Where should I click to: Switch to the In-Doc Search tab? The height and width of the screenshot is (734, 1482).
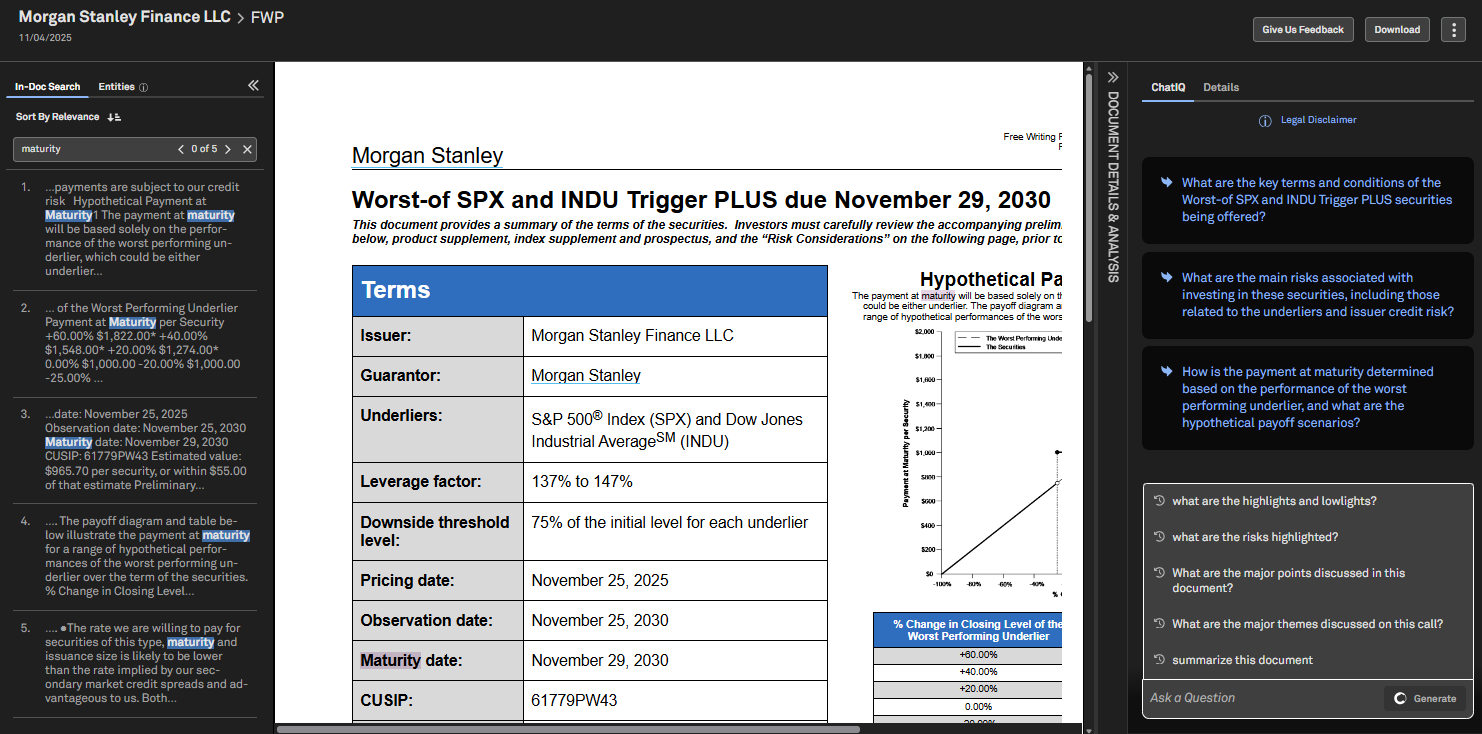[48, 87]
